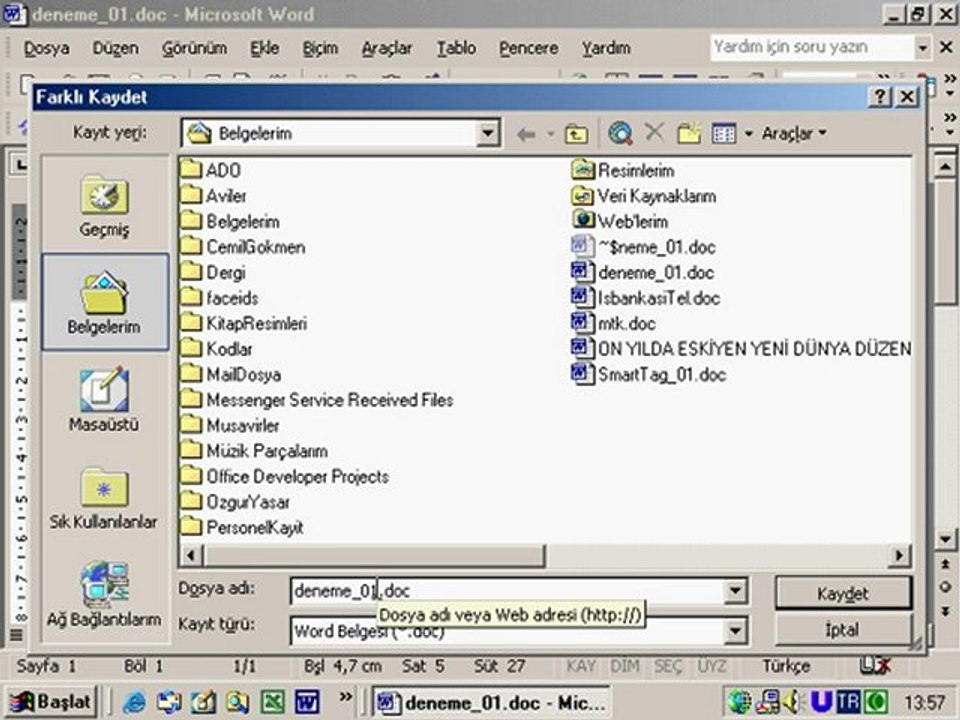Expand the help question box dropdown
Viewport: 960px width, 720px height.
pos(923,48)
